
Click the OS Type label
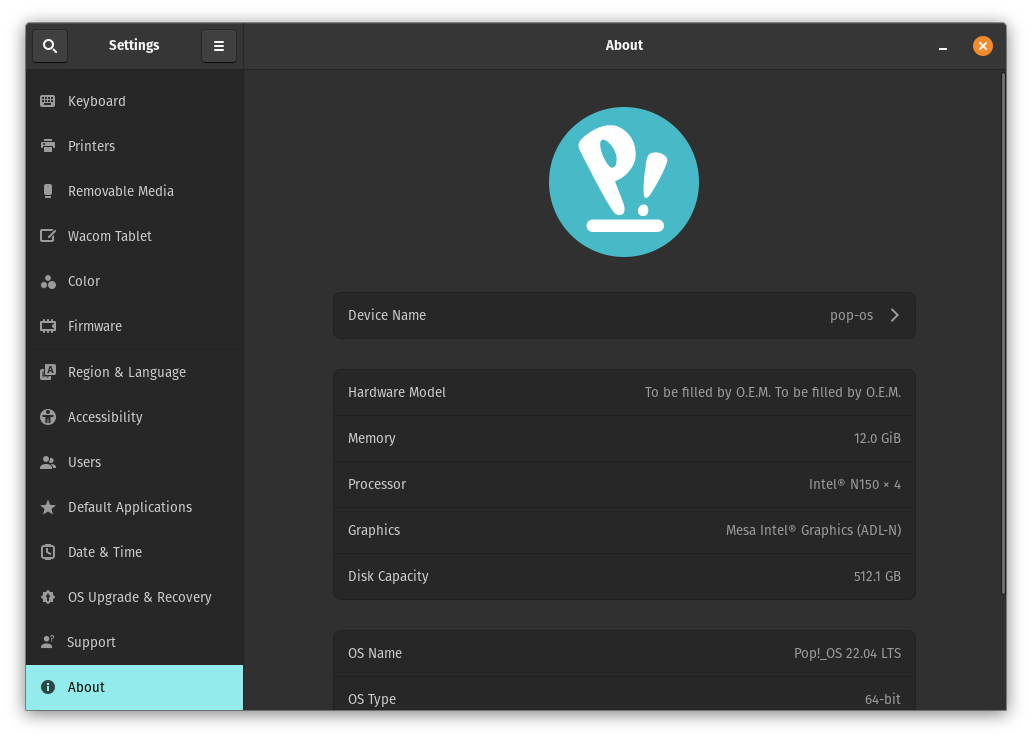372,699
